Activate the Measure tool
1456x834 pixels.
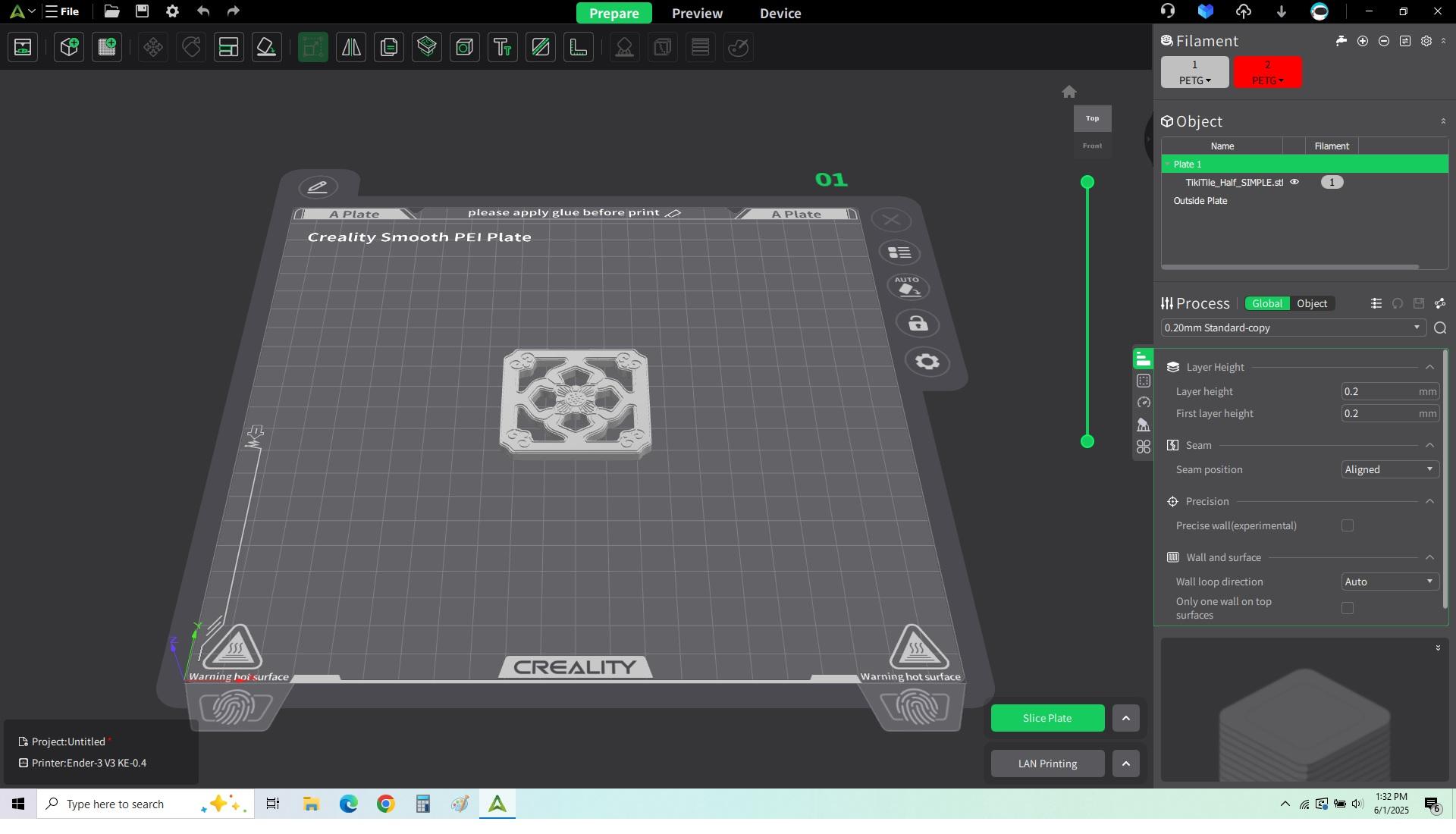coord(579,48)
